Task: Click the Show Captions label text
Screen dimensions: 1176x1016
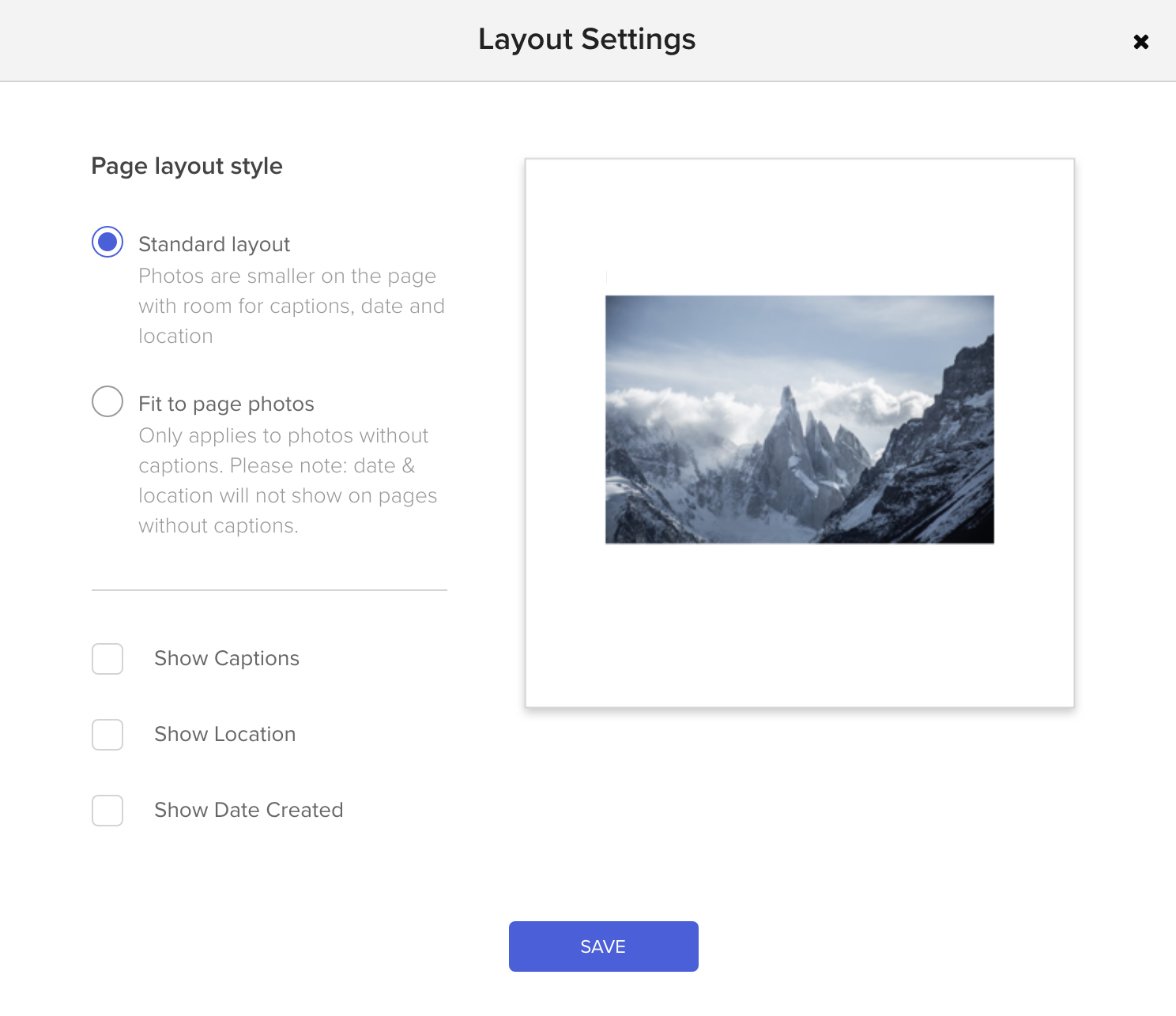Action: click(227, 659)
